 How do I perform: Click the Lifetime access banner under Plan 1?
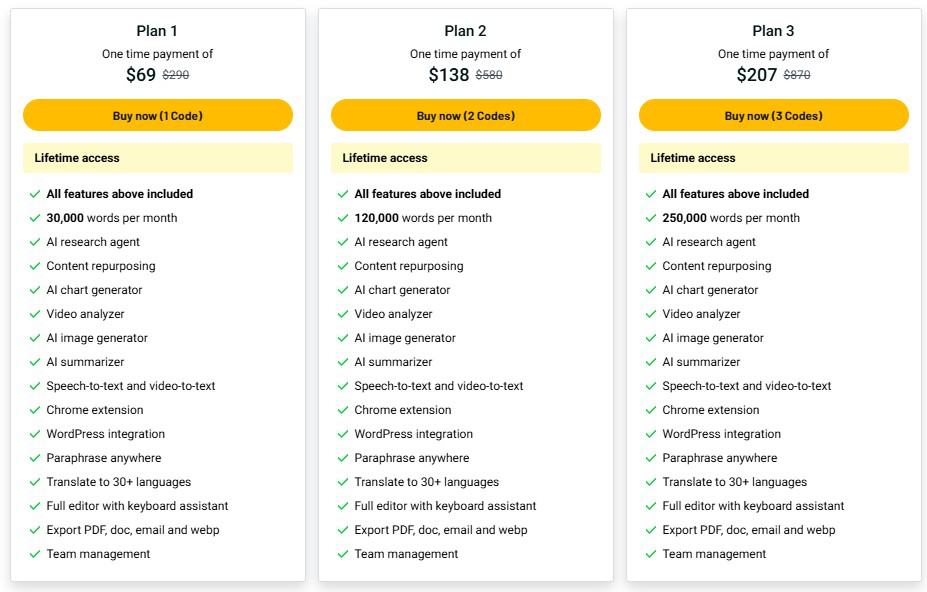click(x=157, y=157)
